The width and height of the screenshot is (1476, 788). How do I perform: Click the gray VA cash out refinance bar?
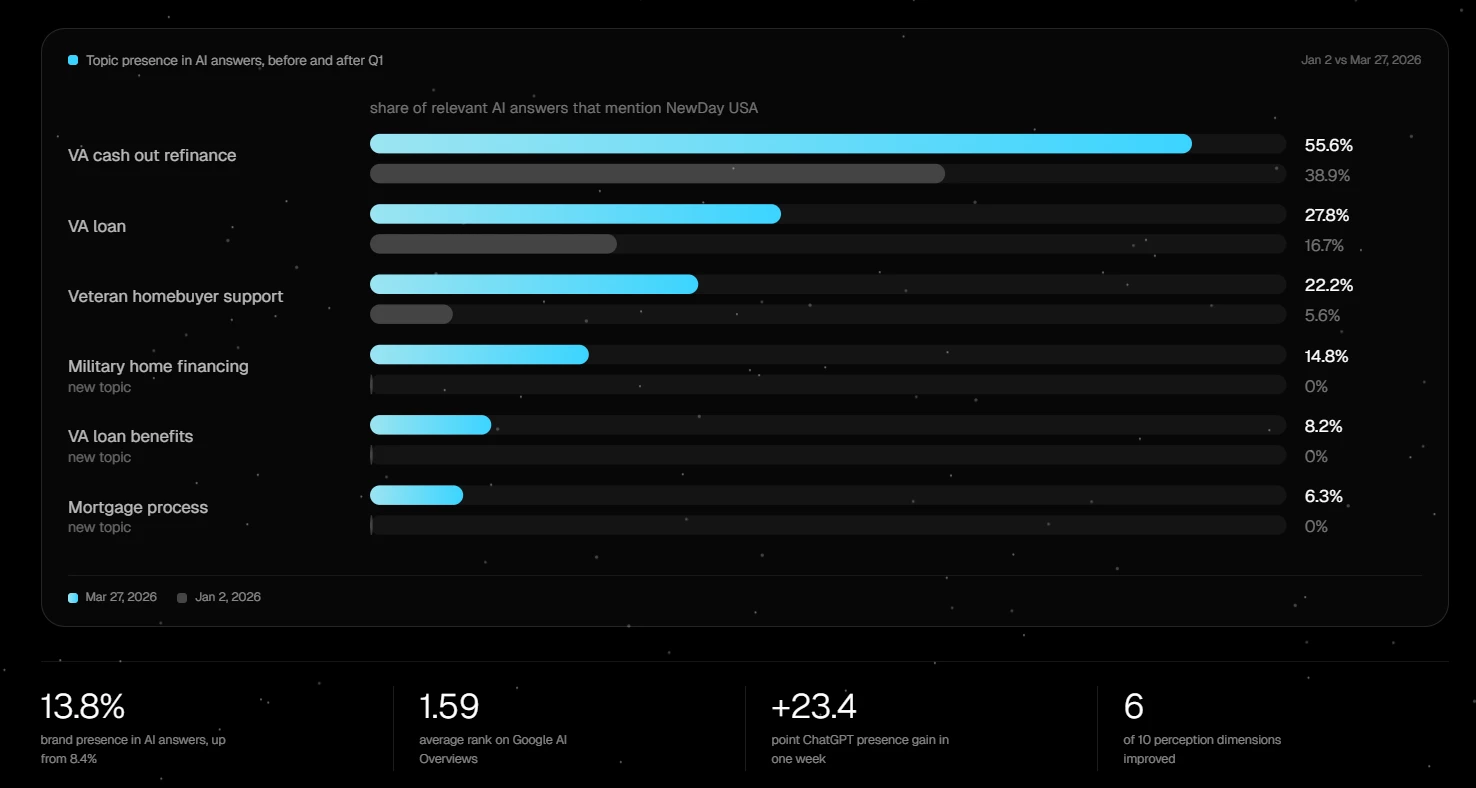click(657, 174)
